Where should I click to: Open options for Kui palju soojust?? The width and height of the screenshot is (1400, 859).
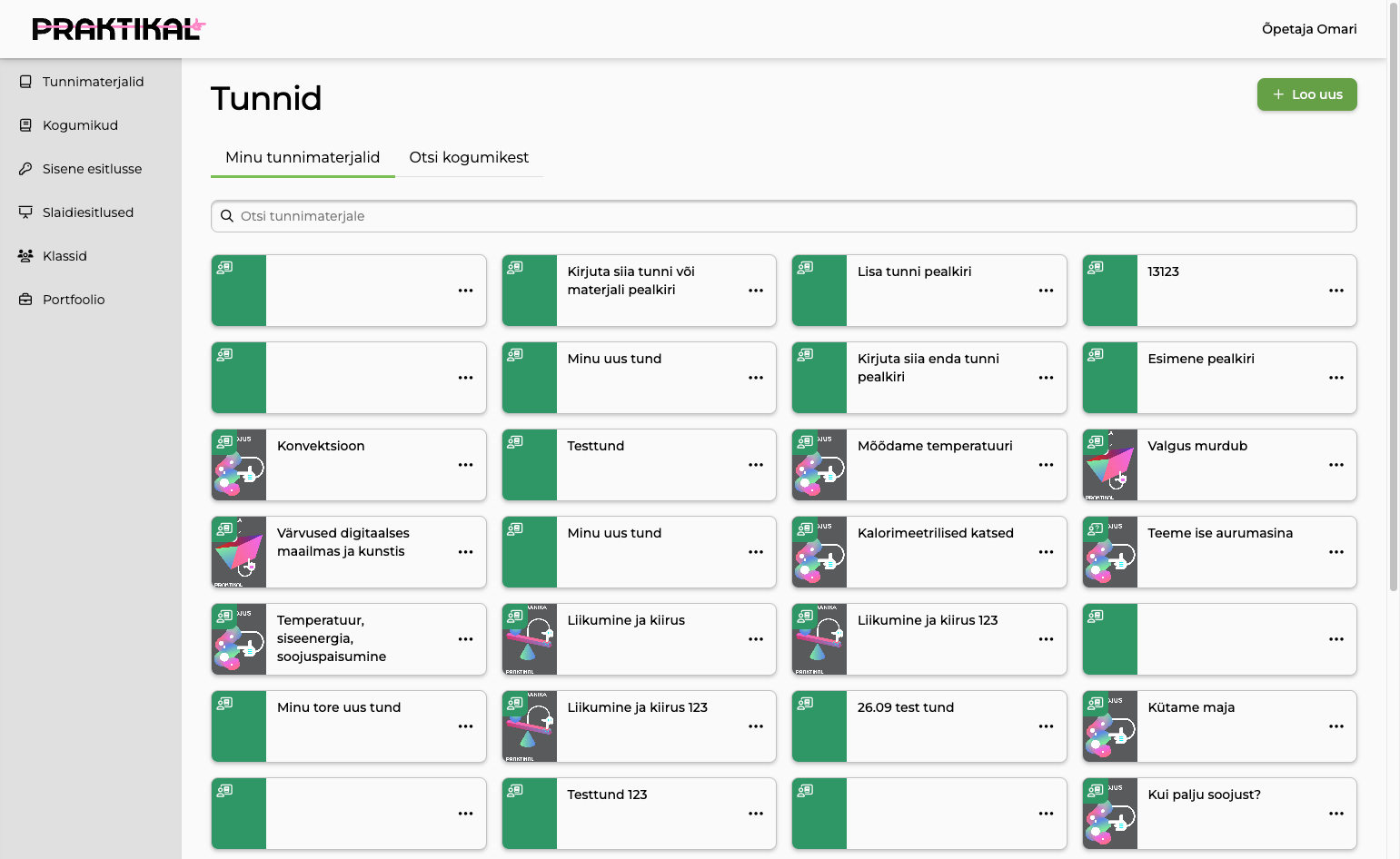(1336, 814)
